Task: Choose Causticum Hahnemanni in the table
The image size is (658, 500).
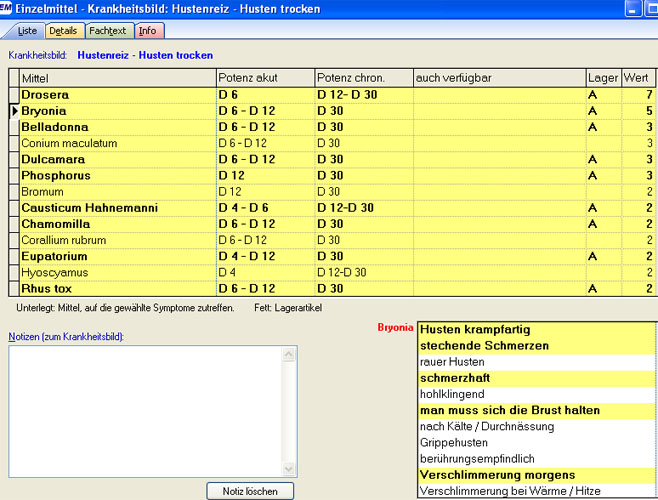Action: click(x=117, y=208)
